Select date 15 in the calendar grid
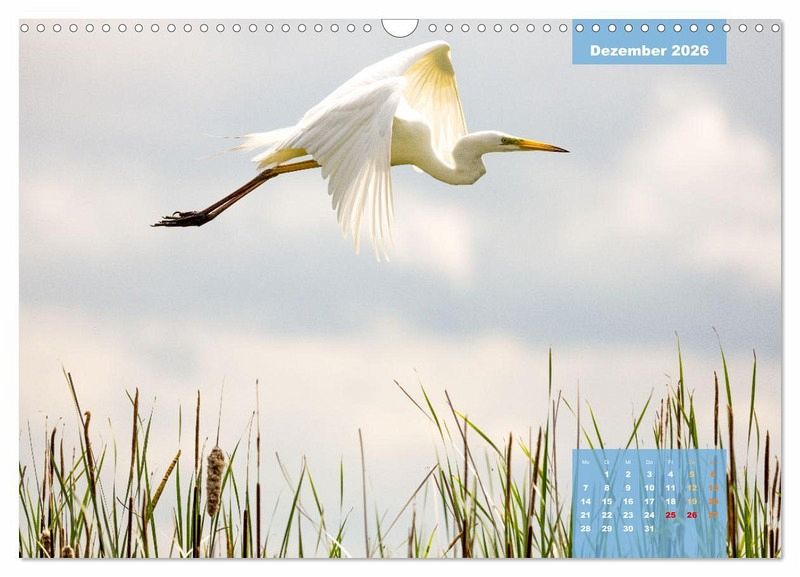Image resolution: width=800 pixels, height=577 pixels. [607, 501]
